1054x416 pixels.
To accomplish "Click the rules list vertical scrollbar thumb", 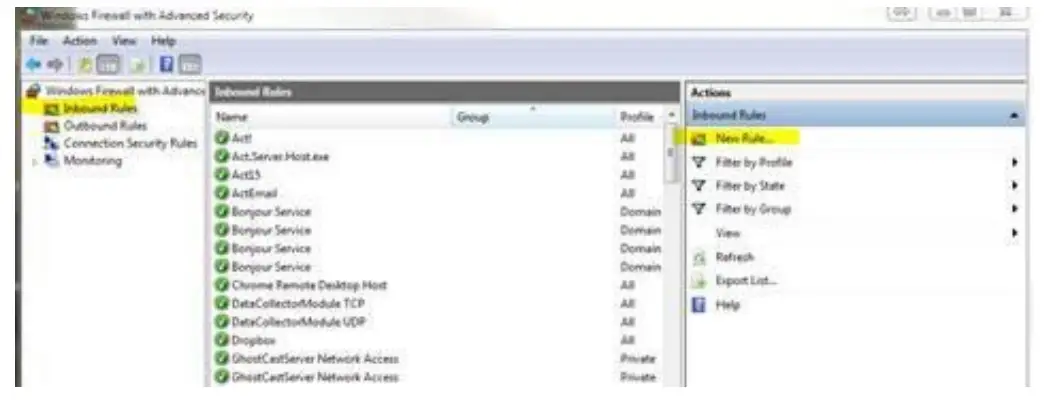I will click(672, 155).
